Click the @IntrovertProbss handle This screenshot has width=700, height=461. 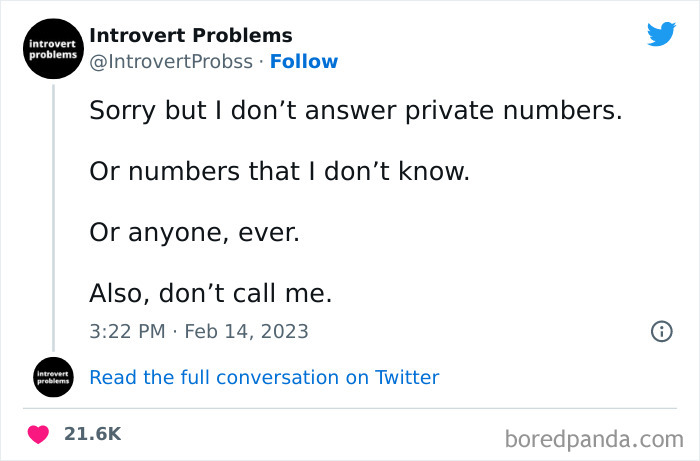(x=168, y=62)
